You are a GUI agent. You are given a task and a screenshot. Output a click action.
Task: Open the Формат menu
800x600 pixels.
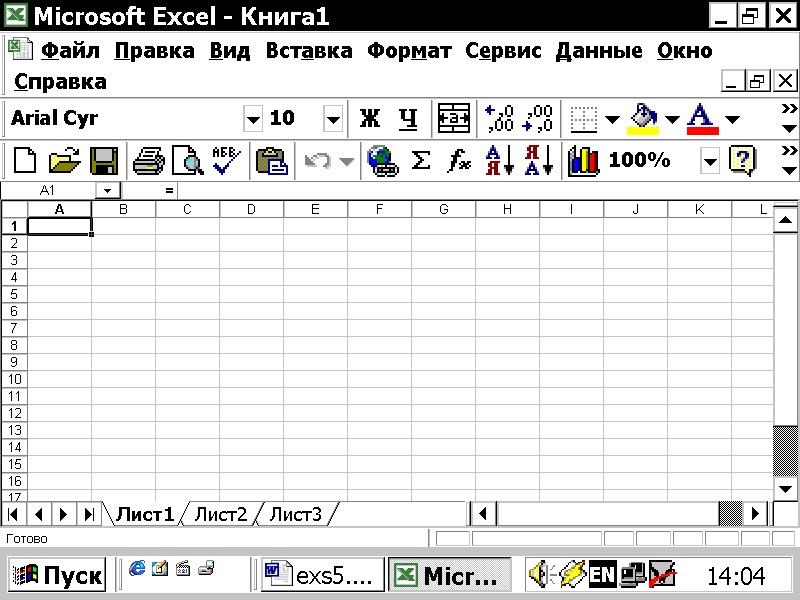click(410, 51)
